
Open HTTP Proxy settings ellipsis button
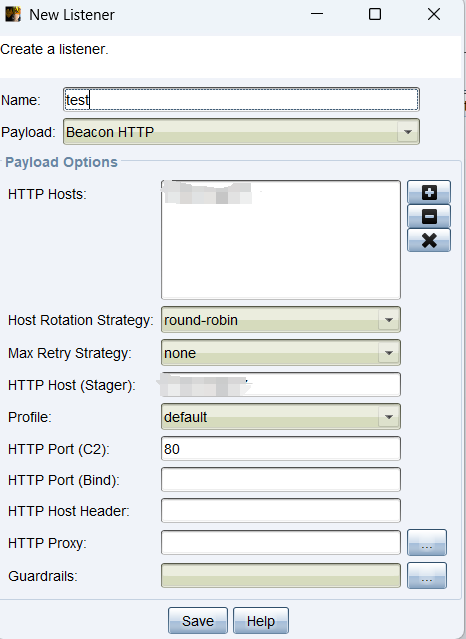427,542
